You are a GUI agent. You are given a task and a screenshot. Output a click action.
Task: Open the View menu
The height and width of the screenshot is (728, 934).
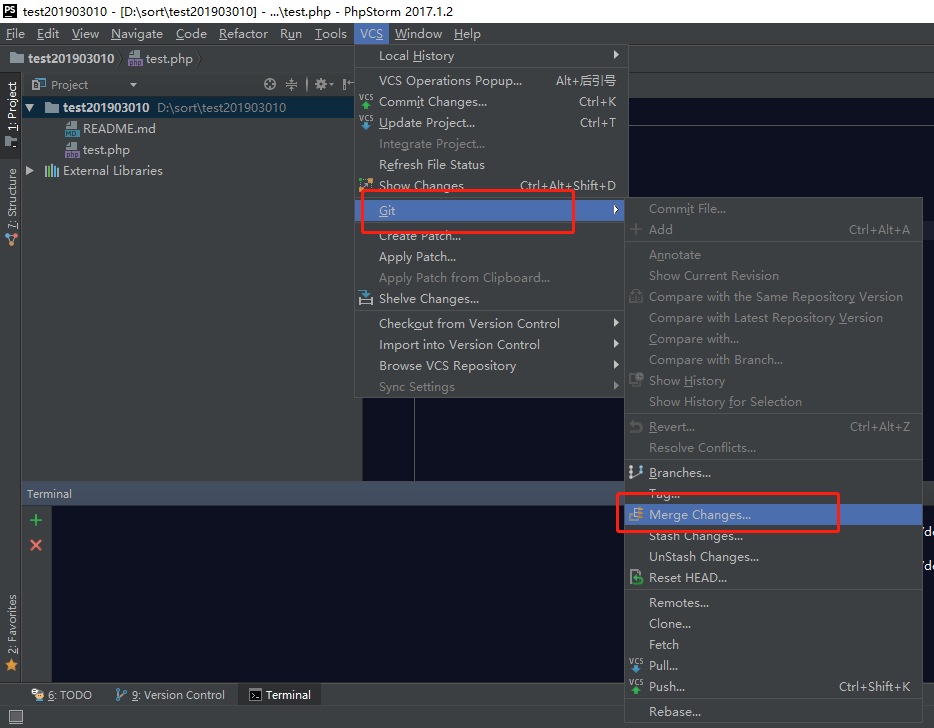(x=85, y=34)
